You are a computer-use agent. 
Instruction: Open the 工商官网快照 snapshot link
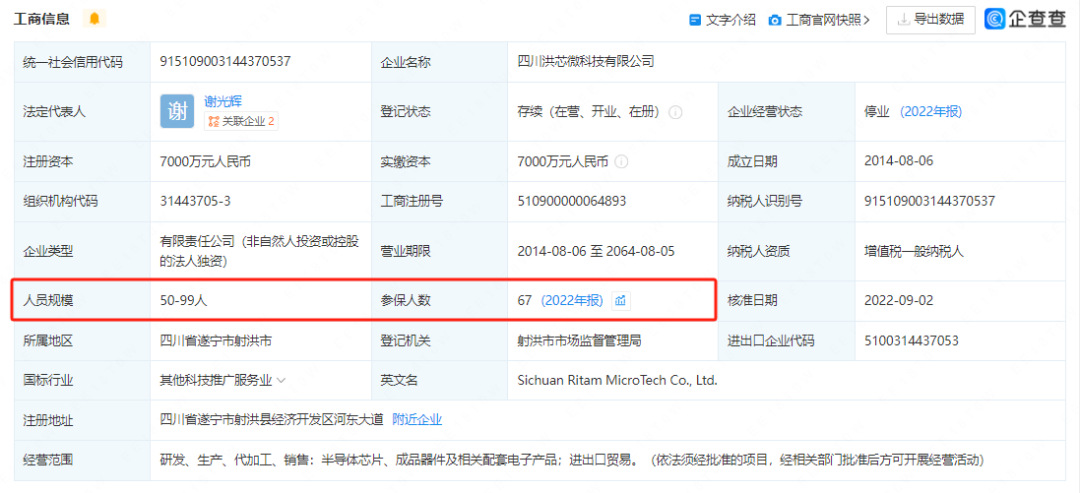[822, 19]
